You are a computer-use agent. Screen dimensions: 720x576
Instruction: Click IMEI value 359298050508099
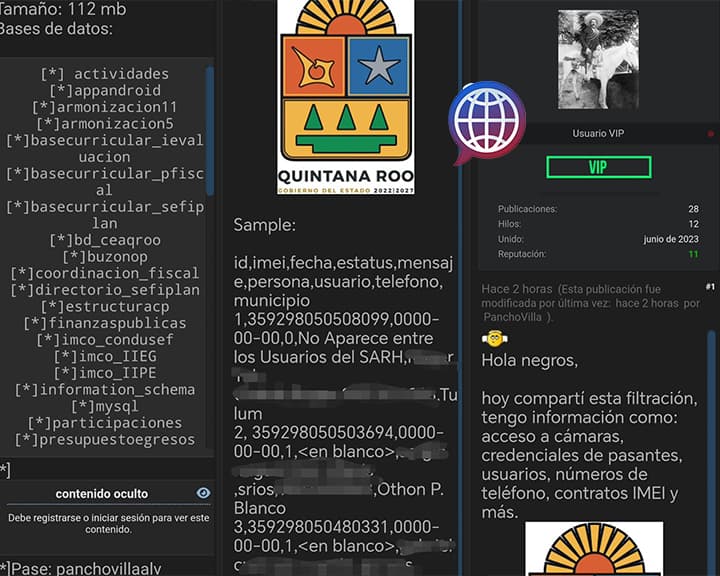tap(317, 319)
